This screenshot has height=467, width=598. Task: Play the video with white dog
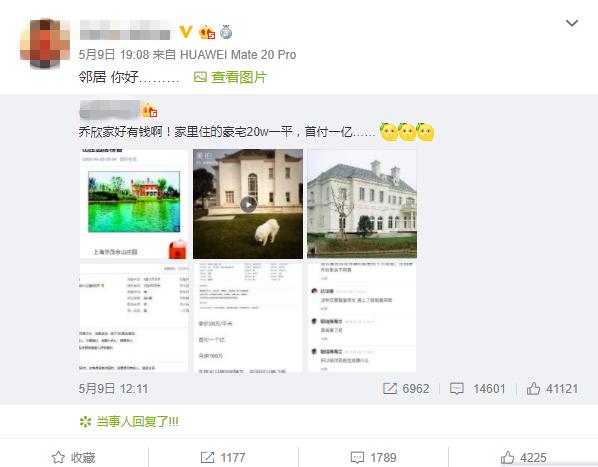tap(248, 204)
